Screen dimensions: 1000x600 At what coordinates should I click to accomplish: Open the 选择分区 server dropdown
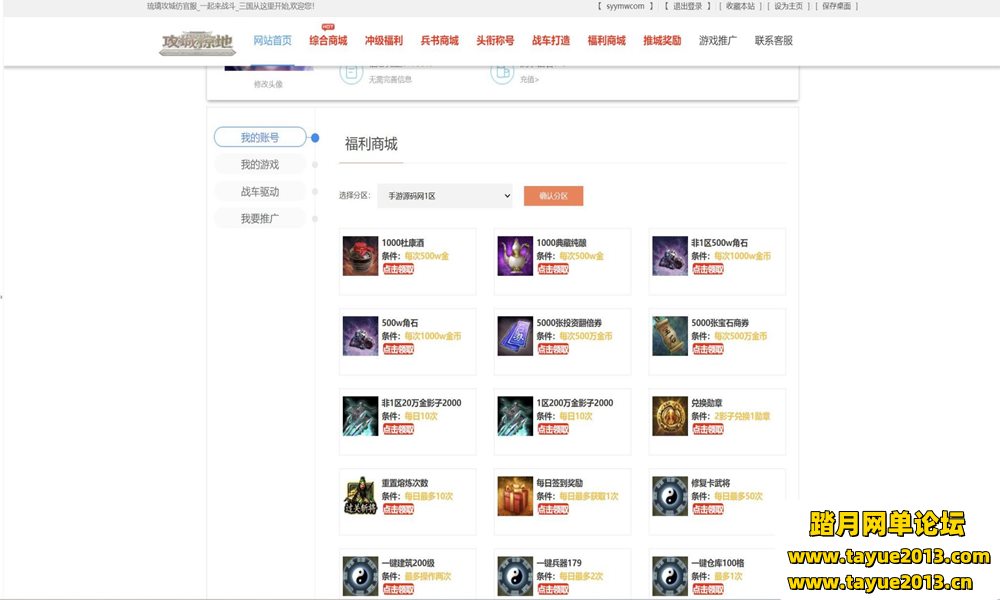click(444, 196)
